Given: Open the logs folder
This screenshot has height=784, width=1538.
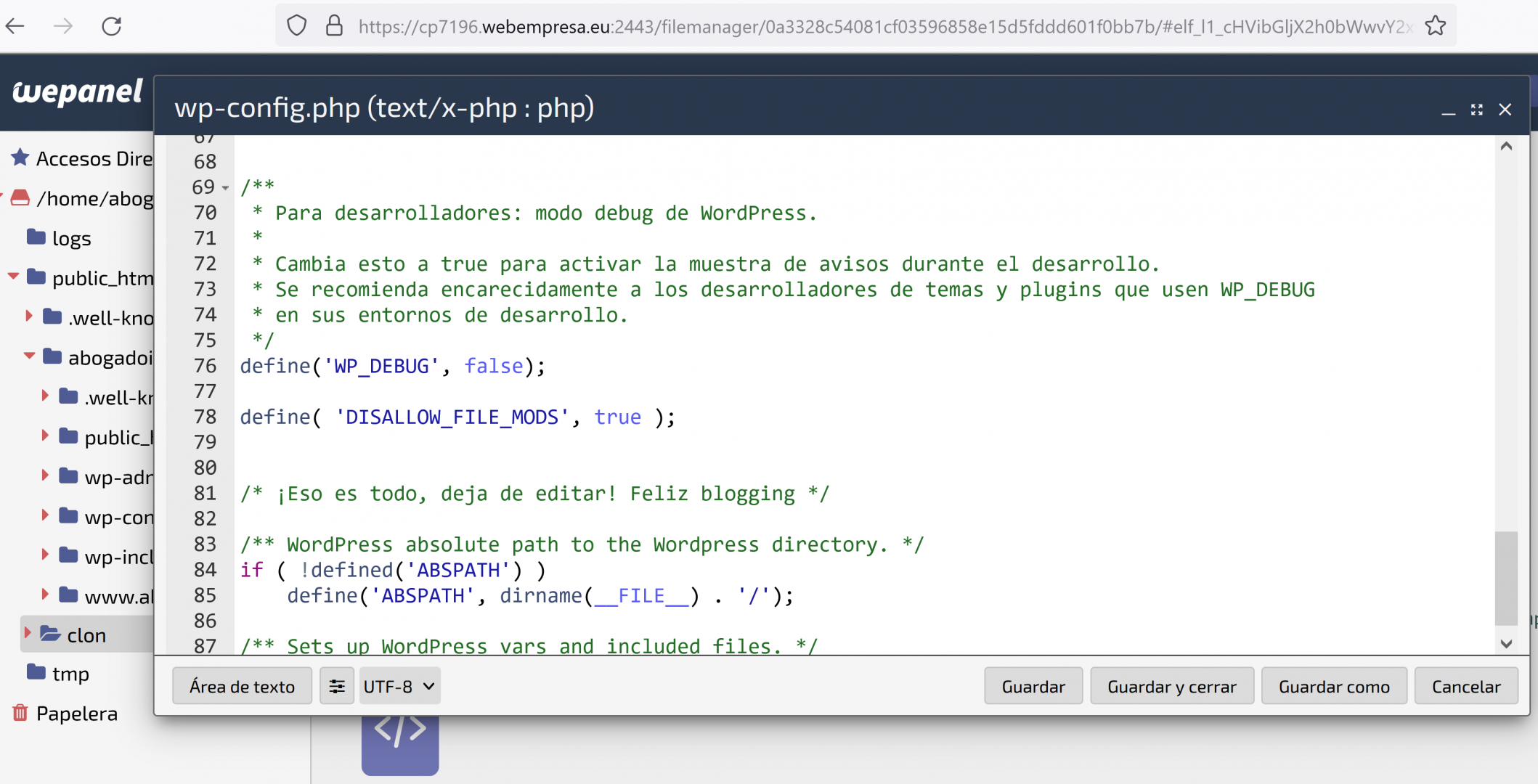Looking at the screenshot, I should (59, 238).
